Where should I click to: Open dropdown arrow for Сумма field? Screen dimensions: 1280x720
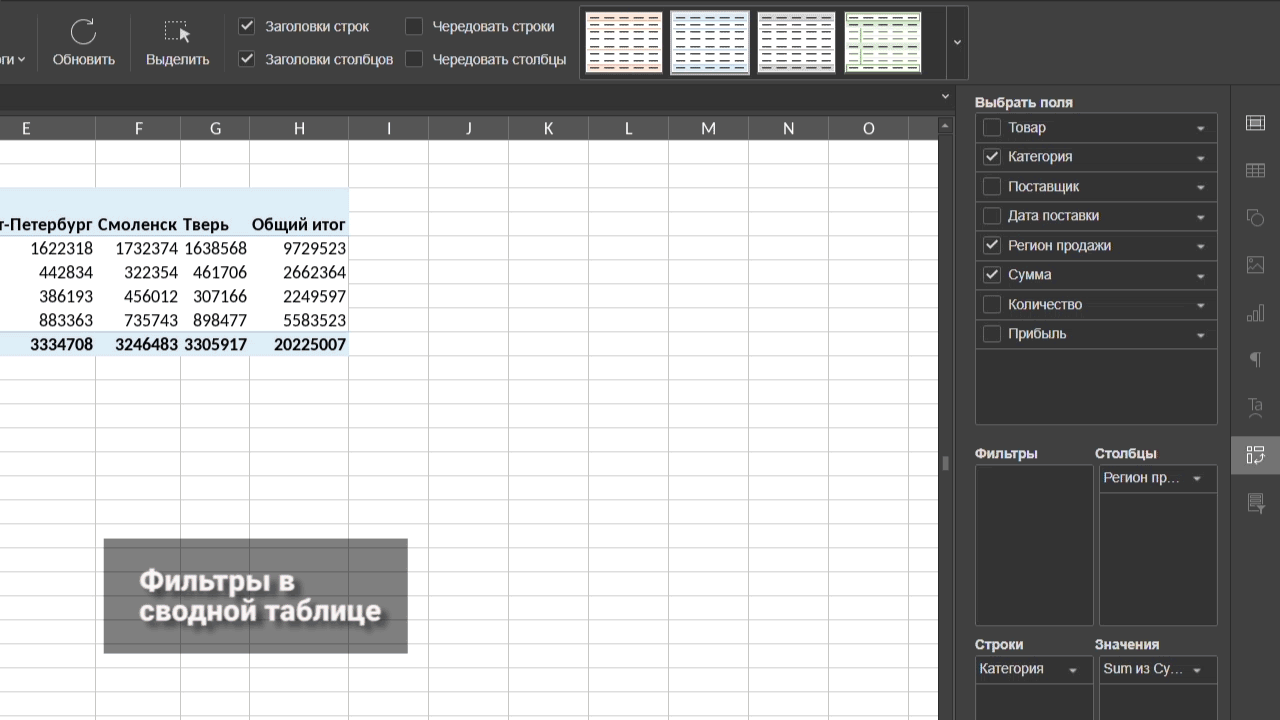[1201, 276]
